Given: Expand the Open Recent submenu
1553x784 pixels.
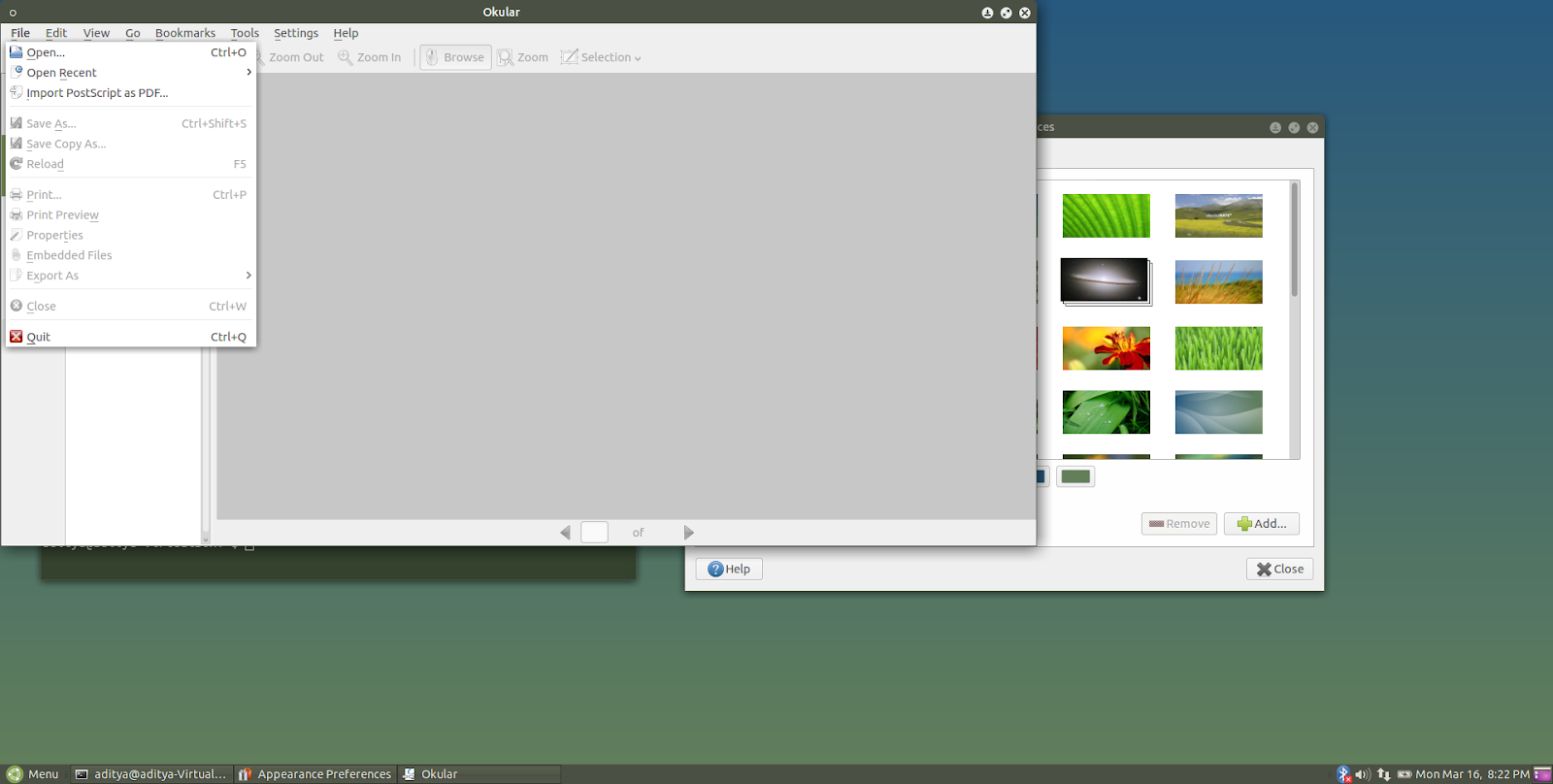Looking at the screenshot, I should 130,73.
